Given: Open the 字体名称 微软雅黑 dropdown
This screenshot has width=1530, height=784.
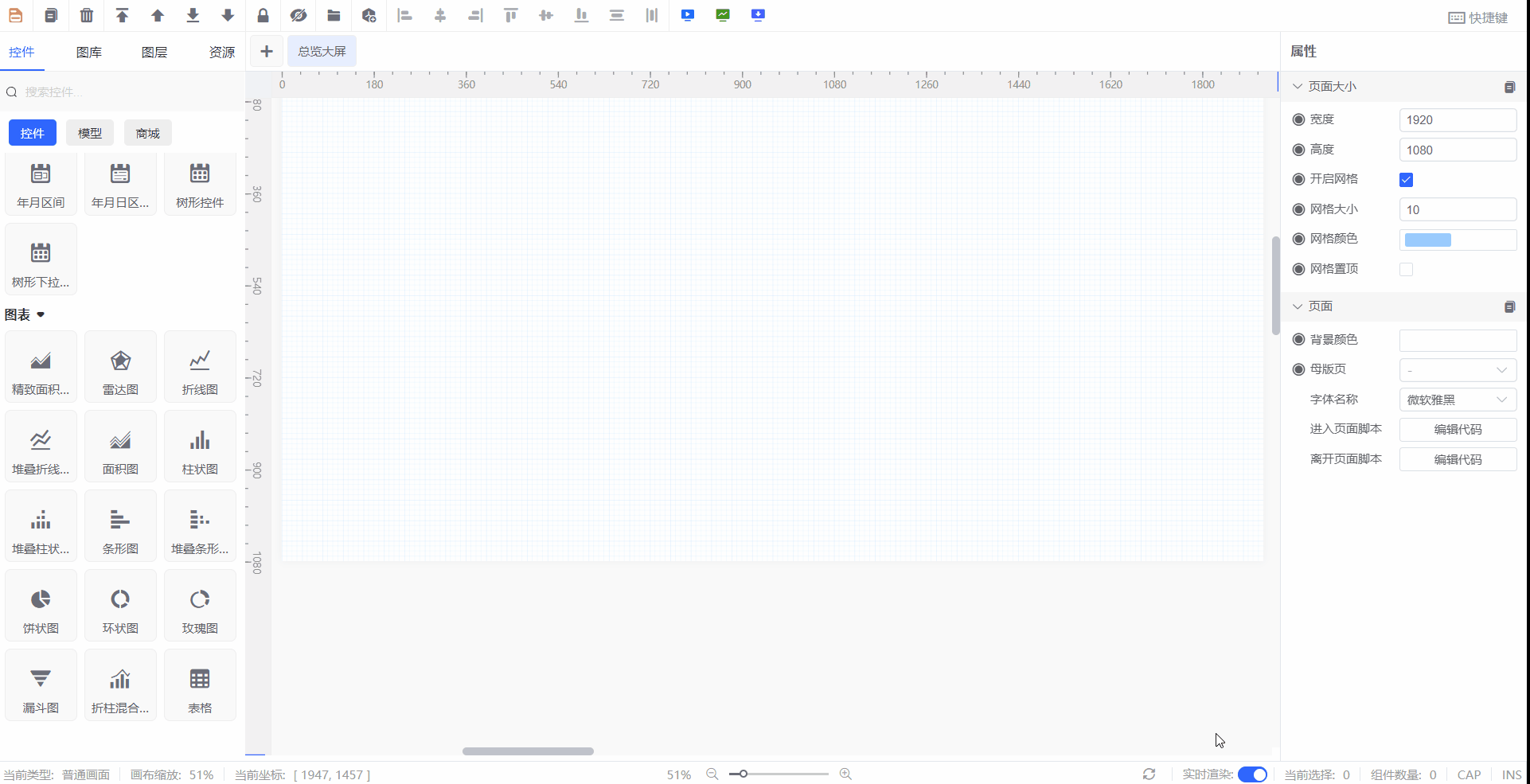Looking at the screenshot, I should click(1458, 400).
